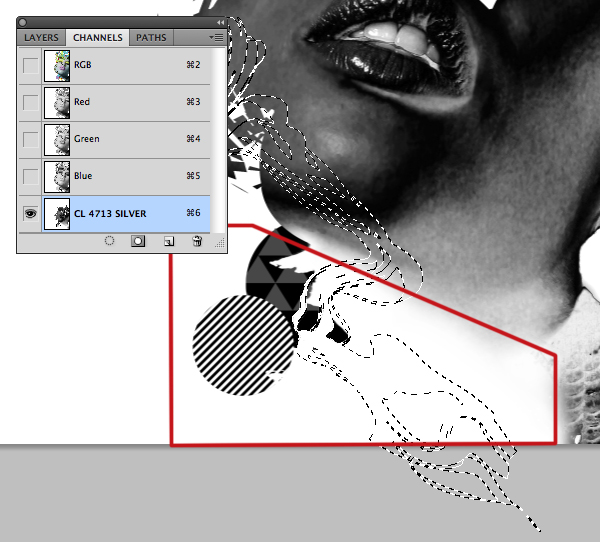Collapse the panel using double-arrow icon
This screenshot has width=600, height=542.
pyautogui.click(x=220, y=23)
